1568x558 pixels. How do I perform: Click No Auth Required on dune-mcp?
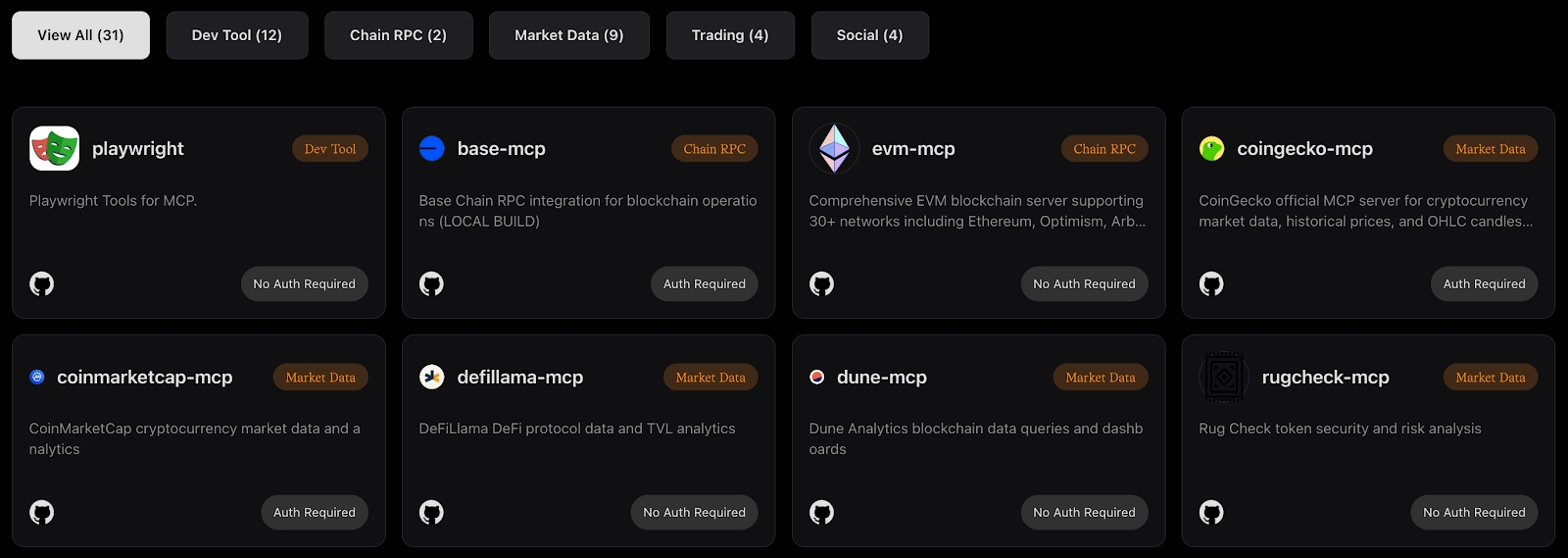(1084, 512)
